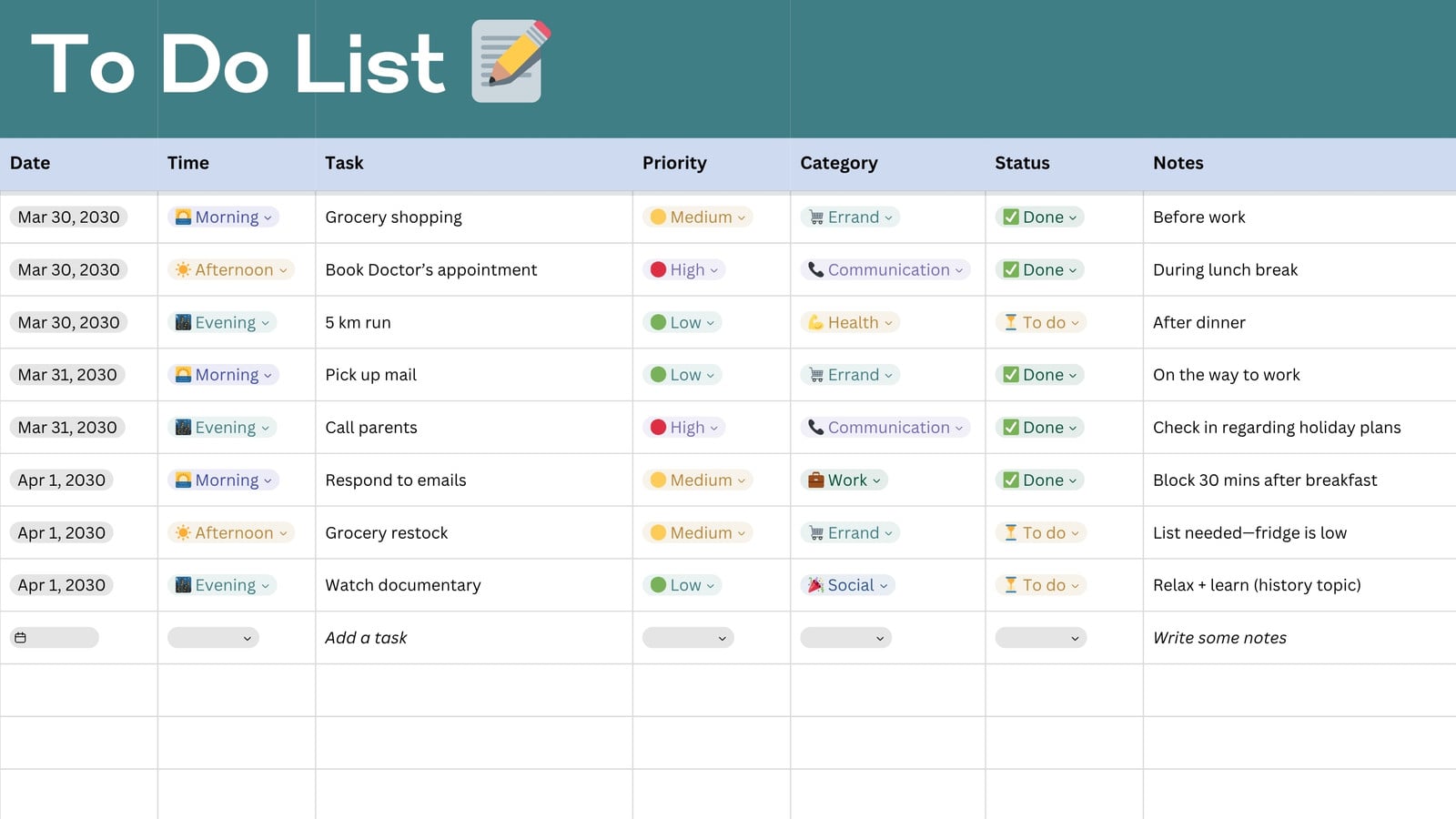Open To do status dropdown for Watch documentary
The image size is (1456, 819).
point(1041,585)
